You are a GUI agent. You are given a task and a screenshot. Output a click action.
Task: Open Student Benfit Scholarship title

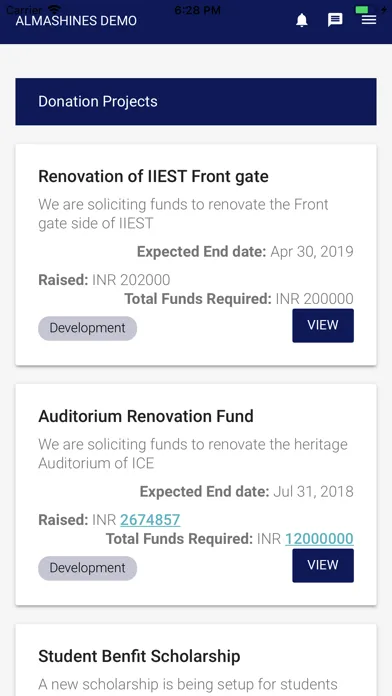pyautogui.click(x=139, y=656)
